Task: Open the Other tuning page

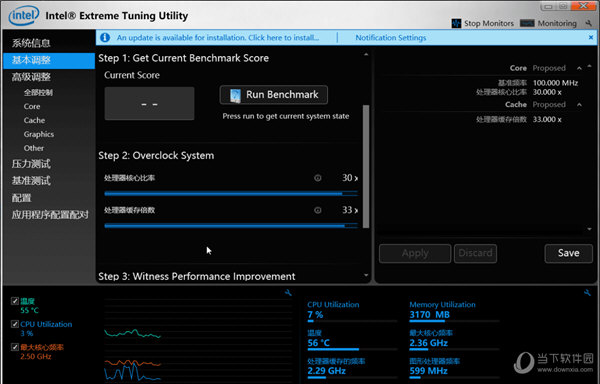Action: [34, 148]
